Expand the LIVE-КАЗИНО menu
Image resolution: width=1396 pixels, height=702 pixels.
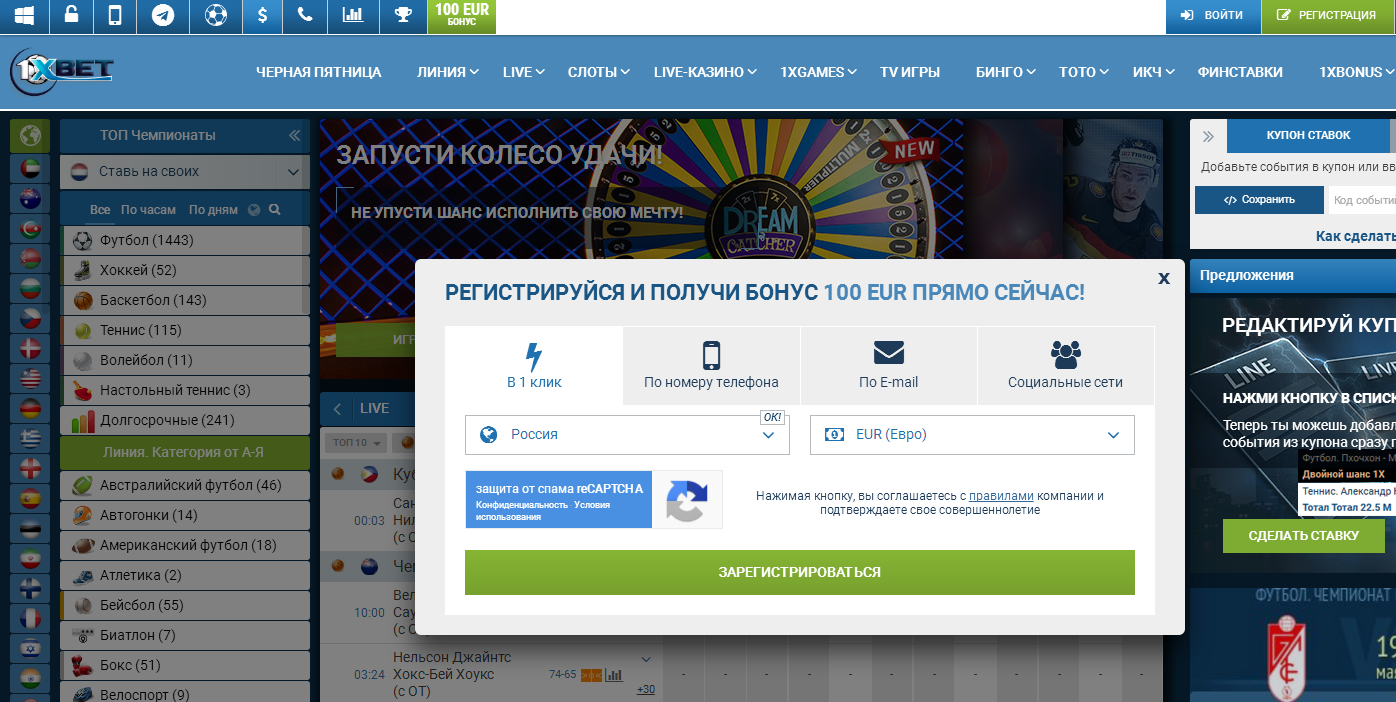705,72
